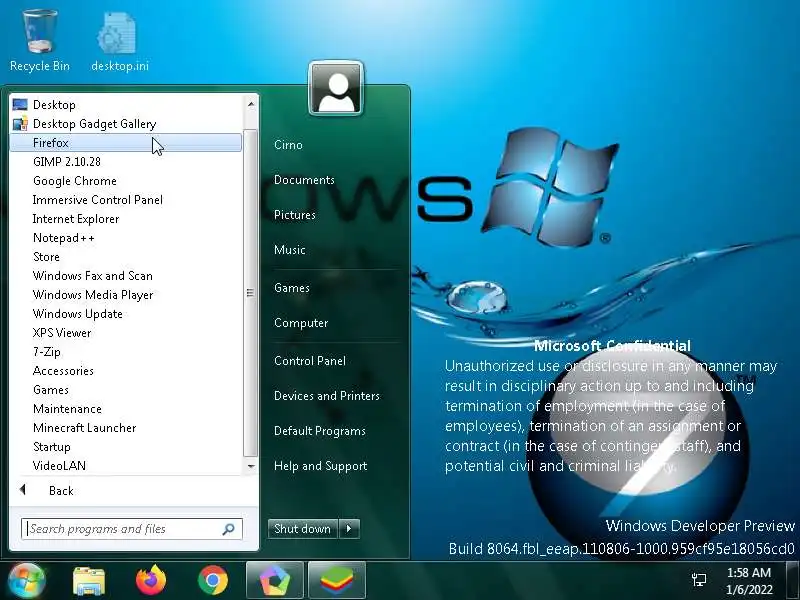Expand the Games folder in programs list
Viewport: 800px width, 600px height.
tap(125, 390)
